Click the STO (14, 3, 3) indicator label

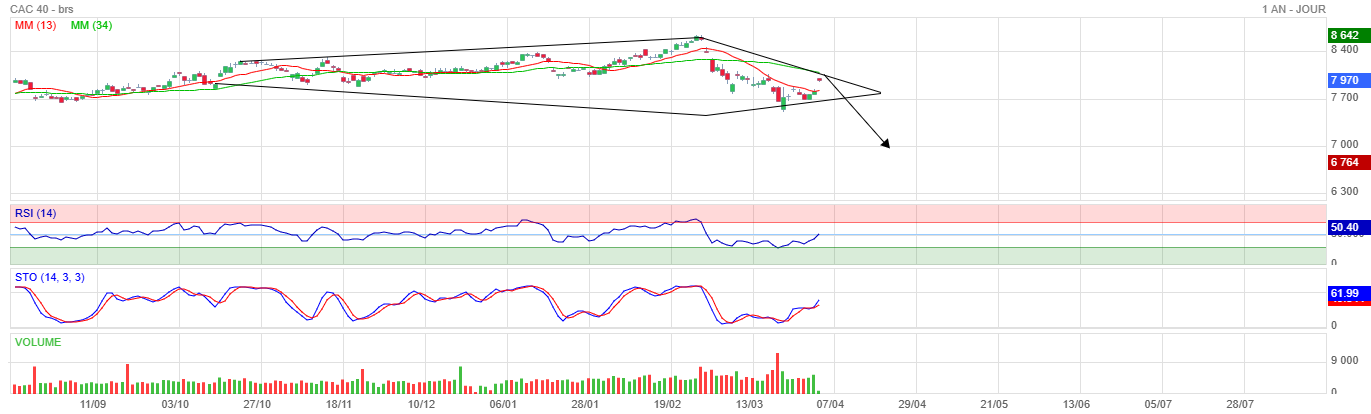[x=49, y=277]
